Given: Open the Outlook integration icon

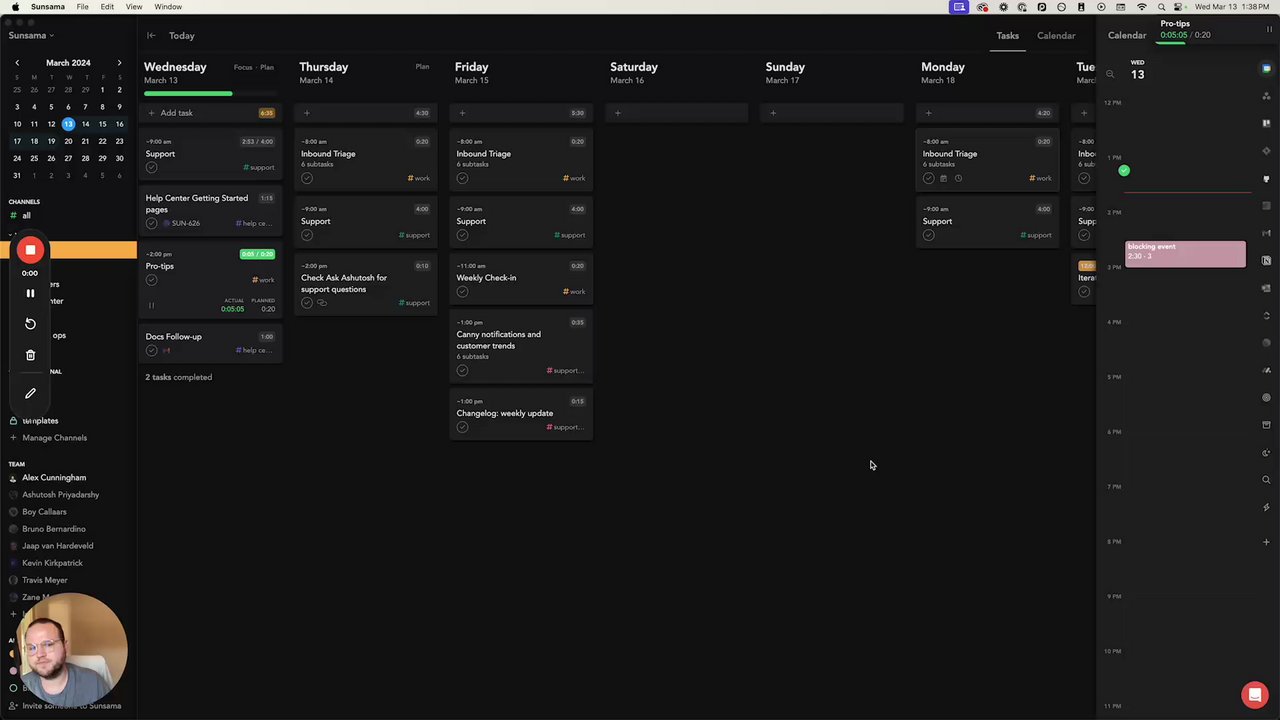Looking at the screenshot, I should click(1266, 288).
